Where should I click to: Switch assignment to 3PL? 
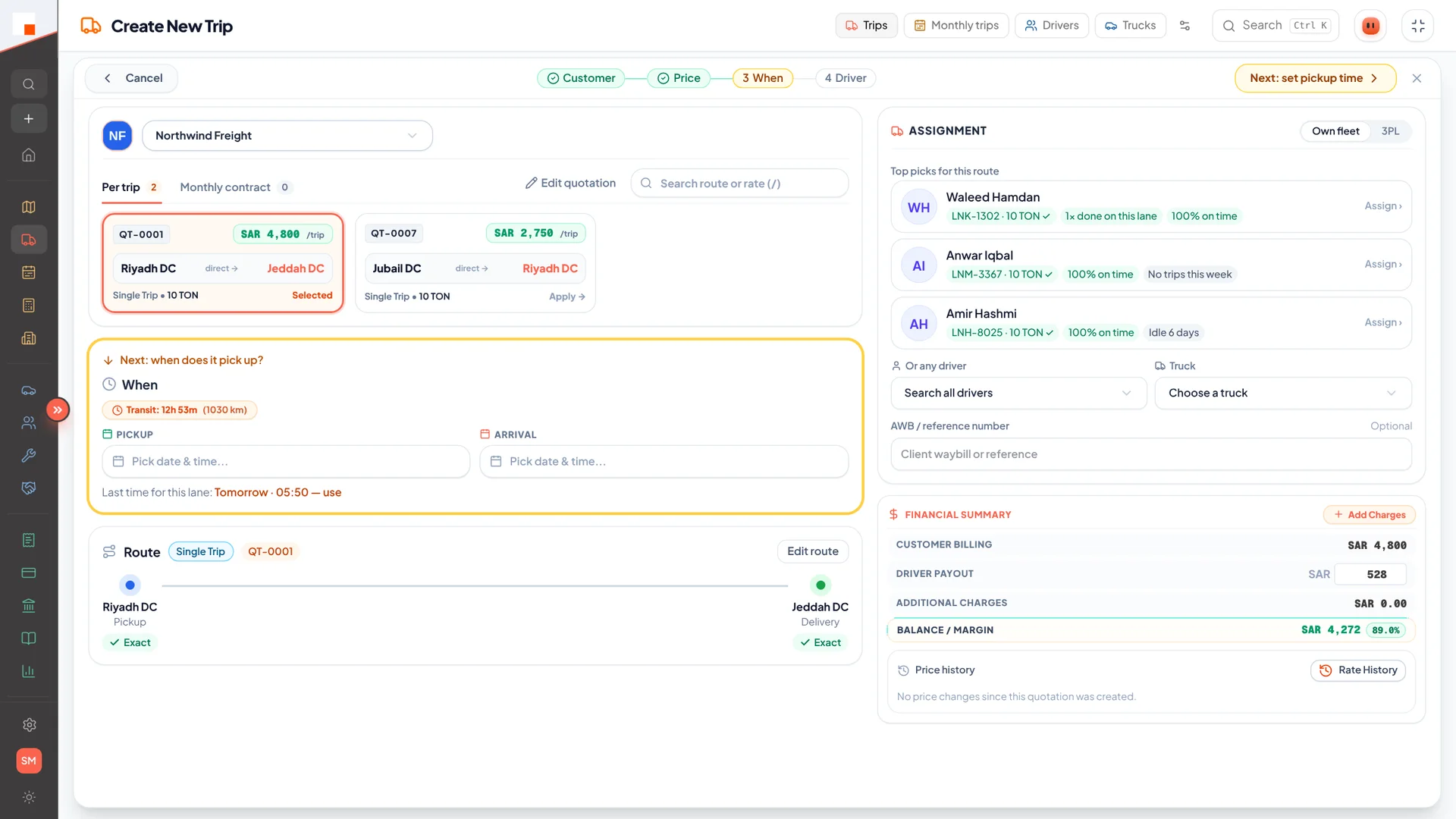pos(1390,131)
